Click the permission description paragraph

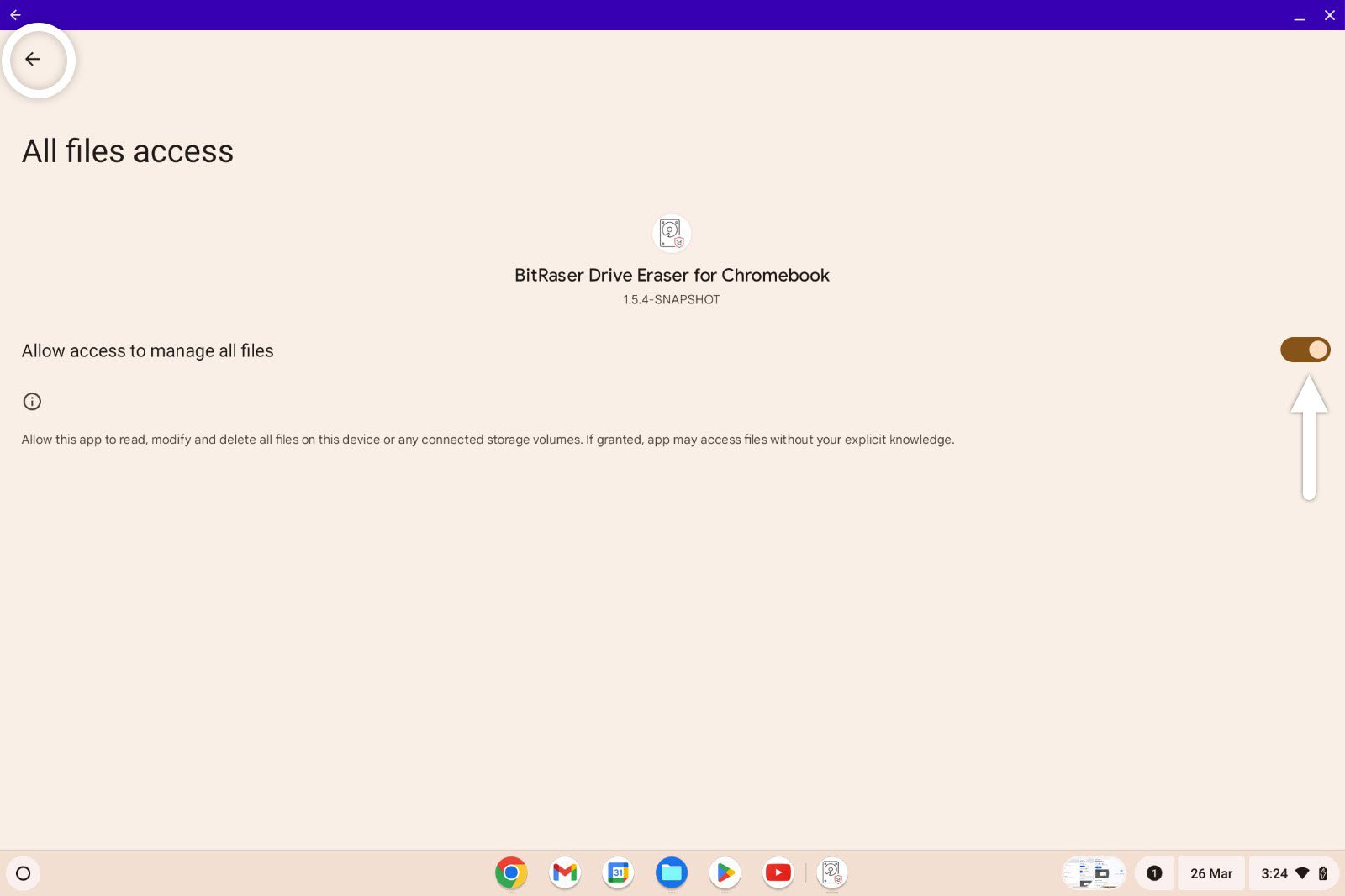click(488, 440)
